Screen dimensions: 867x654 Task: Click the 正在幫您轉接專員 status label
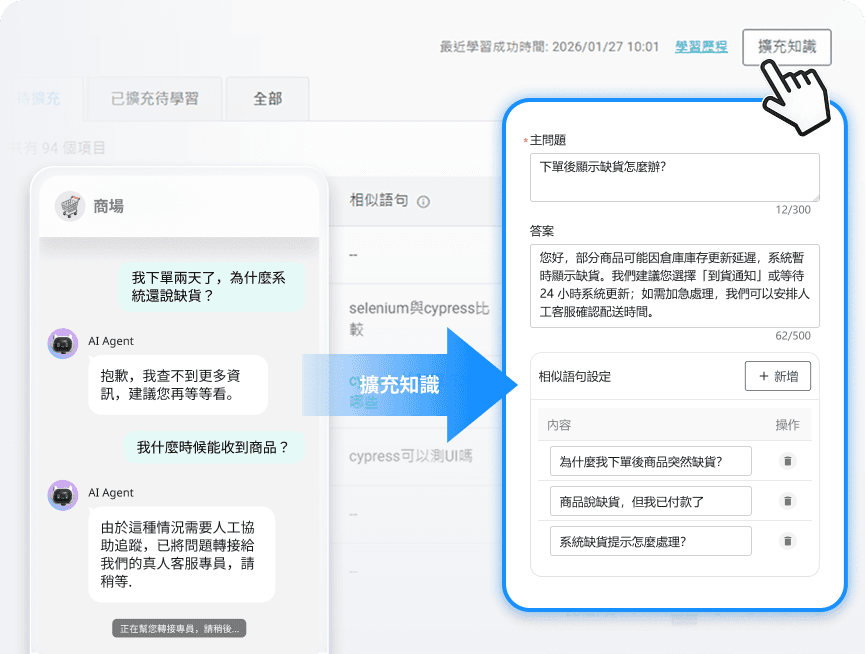179,629
